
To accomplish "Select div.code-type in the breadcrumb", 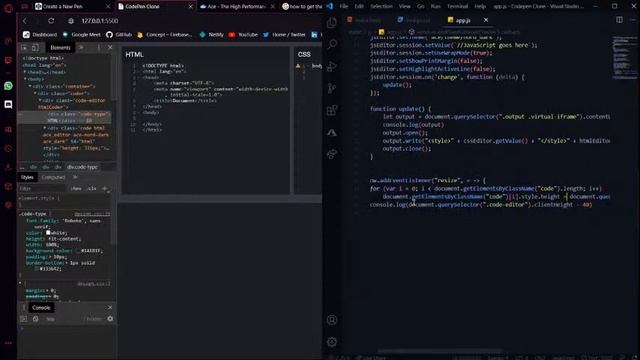I will click(82, 167).
